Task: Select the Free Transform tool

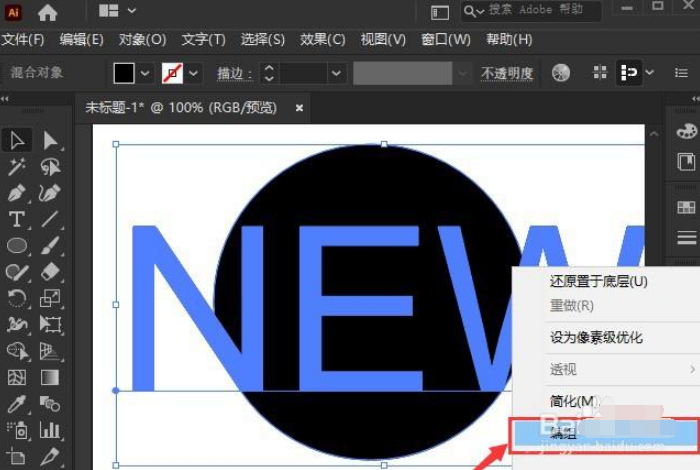Action: 50,324
